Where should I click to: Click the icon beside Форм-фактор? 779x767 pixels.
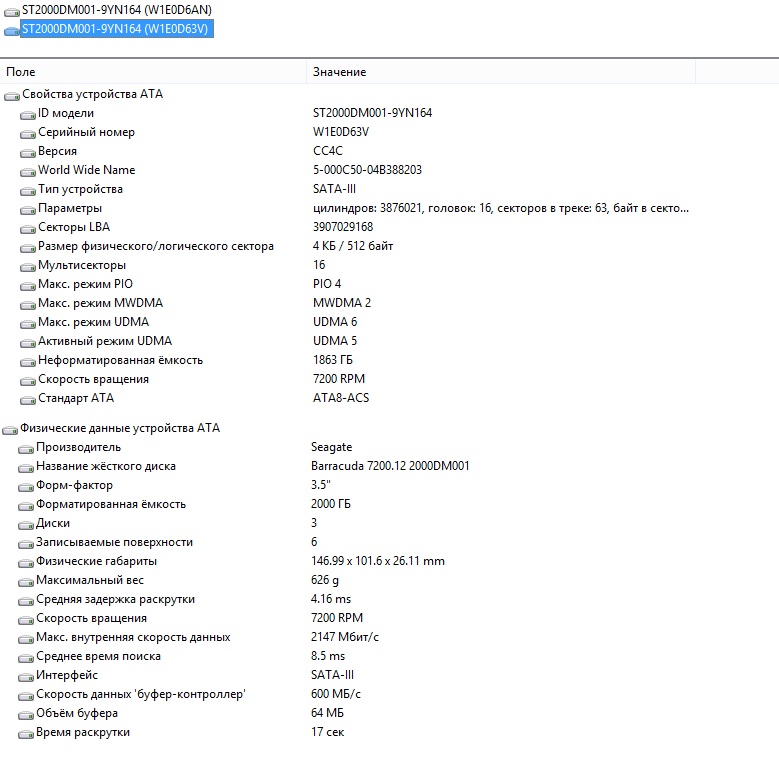click(26, 487)
